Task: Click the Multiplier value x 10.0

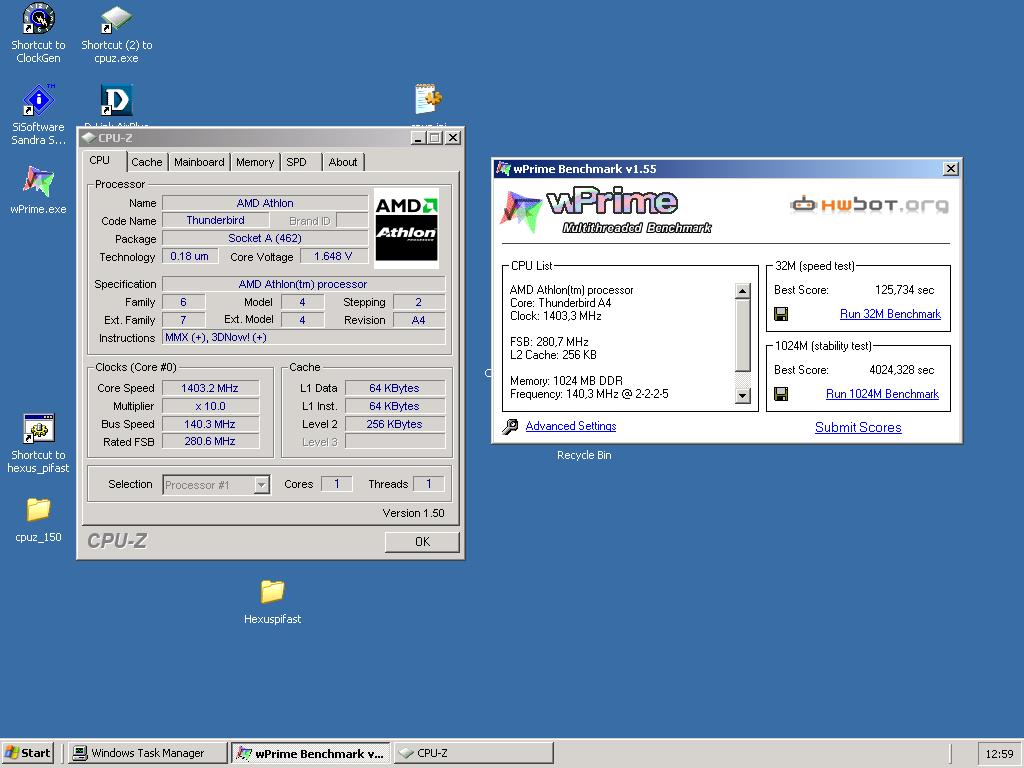Action: (x=210, y=406)
